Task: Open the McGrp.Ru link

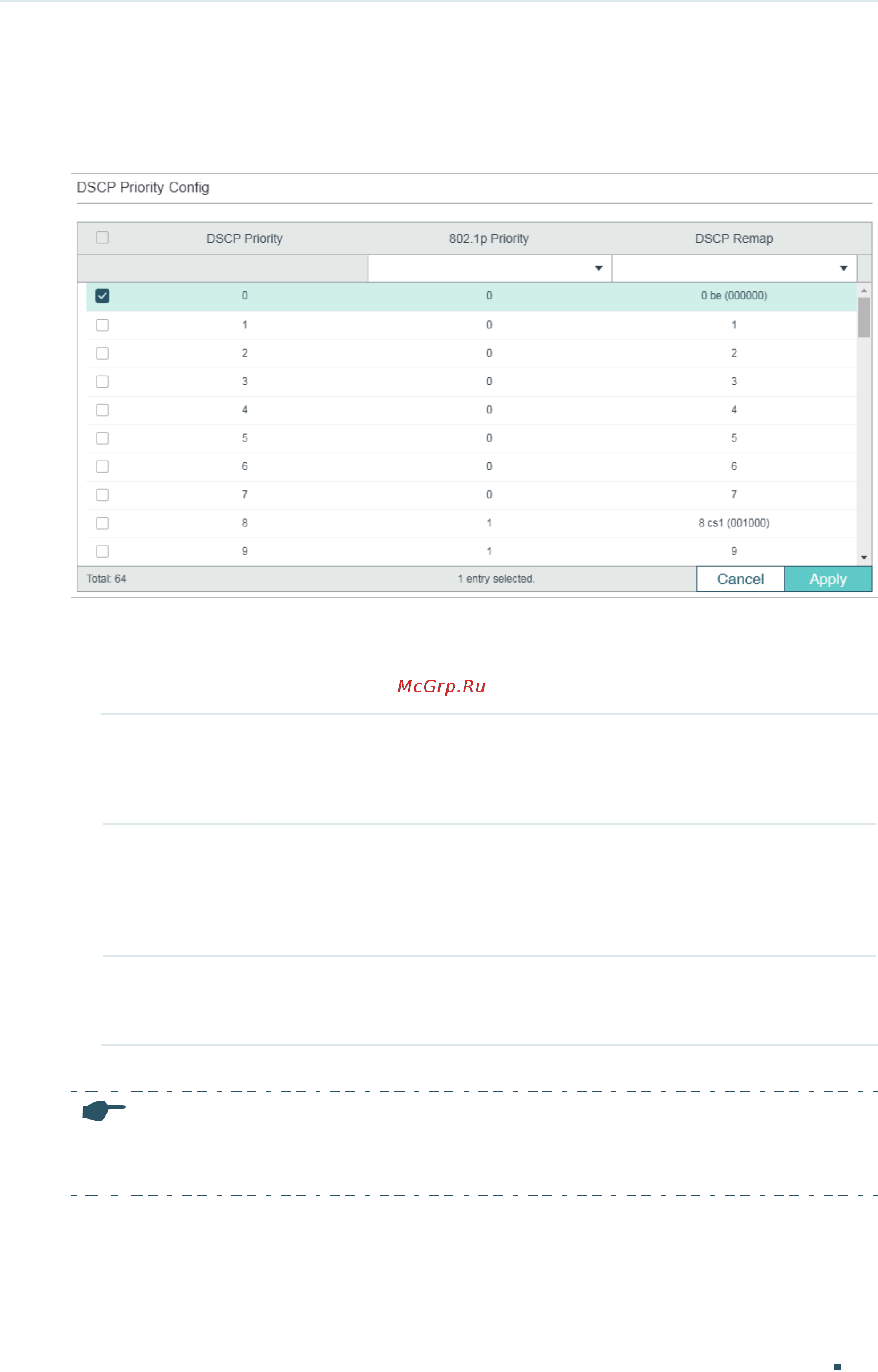Action: (x=441, y=686)
